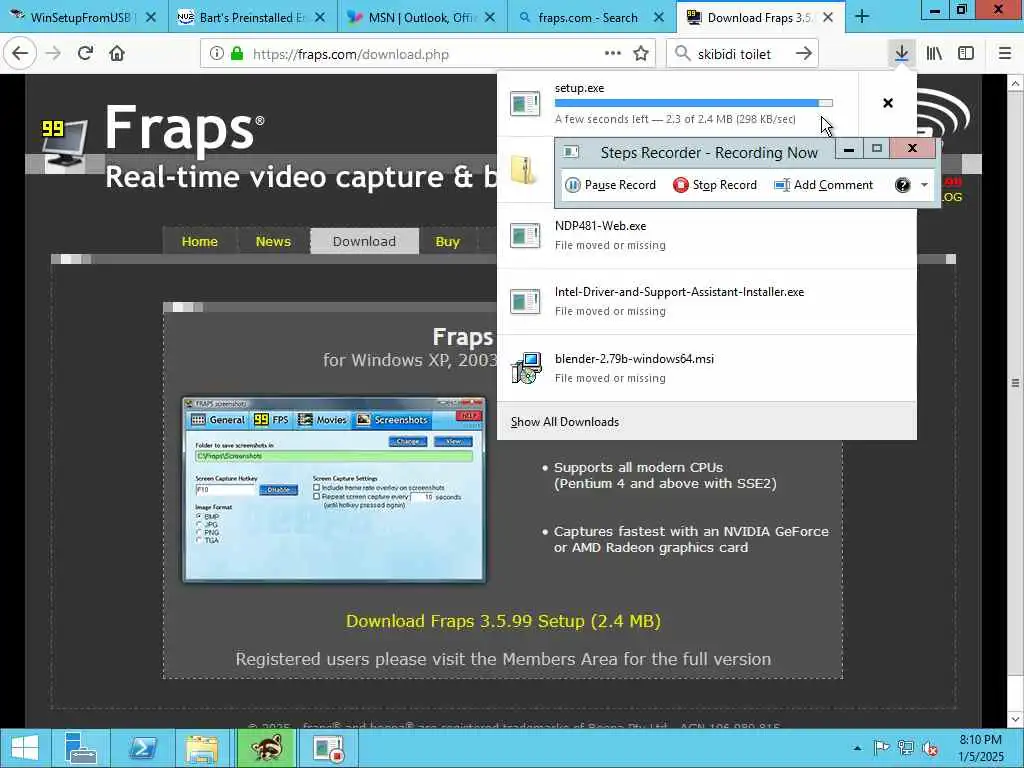Show site information for fraps.com
Image resolution: width=1024 pixels, height=768 pixels.
[216, 54]
